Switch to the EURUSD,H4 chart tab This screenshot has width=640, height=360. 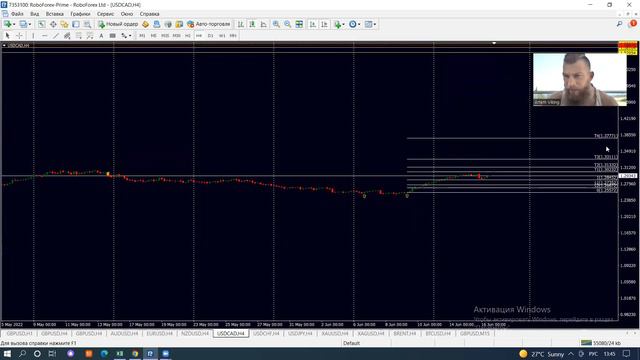(159, 334)
